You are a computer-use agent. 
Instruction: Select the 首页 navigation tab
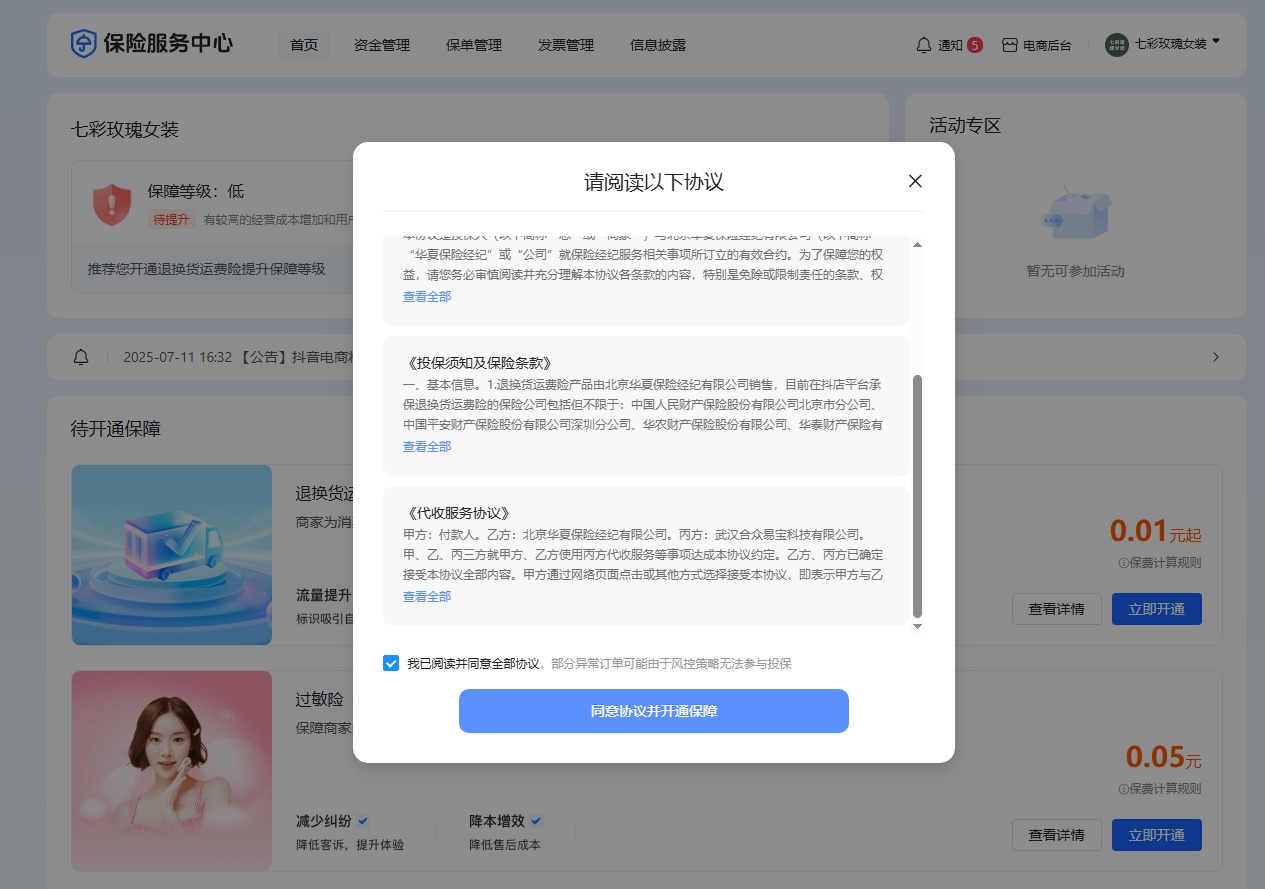click(x=303, y=45)
